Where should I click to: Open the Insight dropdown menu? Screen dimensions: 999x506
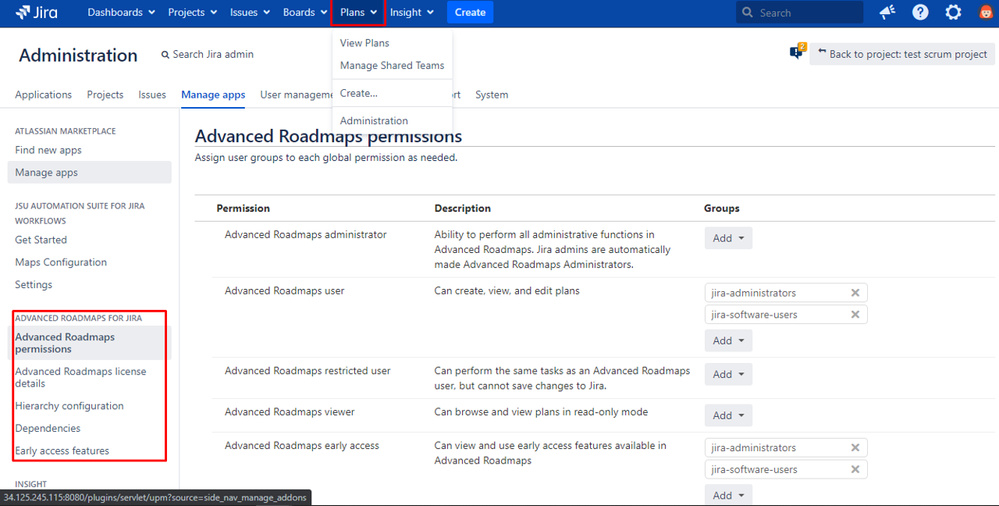coord(412,12)
